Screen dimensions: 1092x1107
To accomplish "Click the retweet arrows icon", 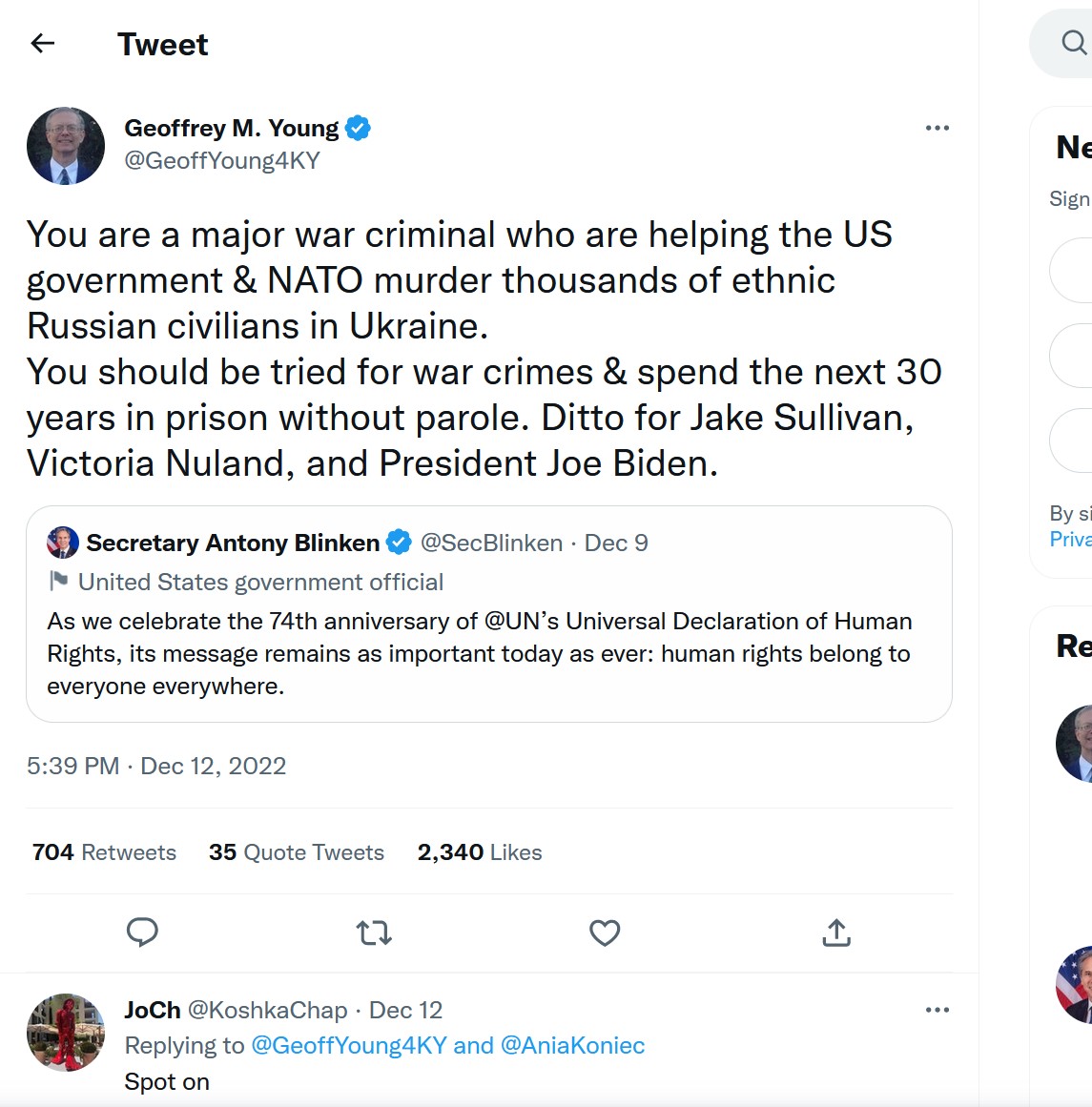I will (374, 932).
